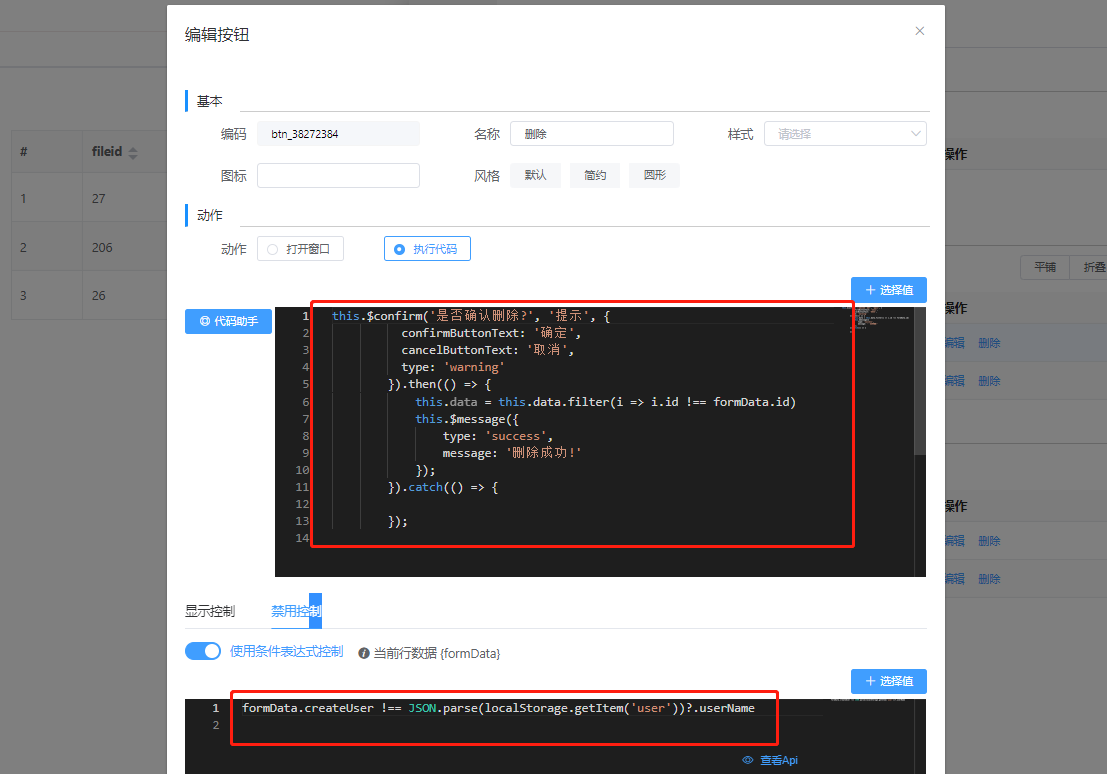Toggle the 使用条件表达式控制 switch

203,651
